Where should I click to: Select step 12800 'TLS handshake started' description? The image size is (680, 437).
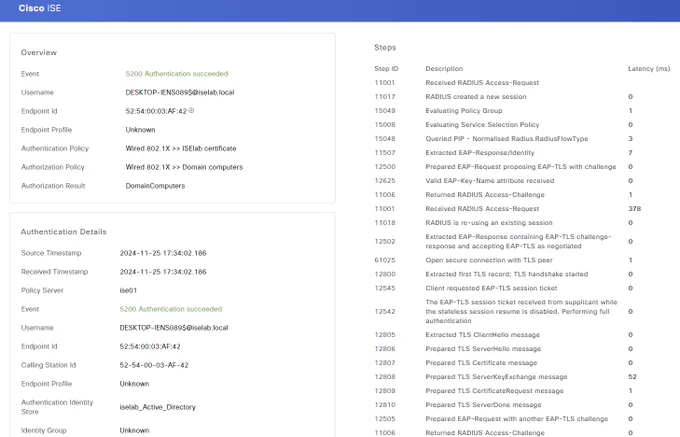click(x=507, y=274)
